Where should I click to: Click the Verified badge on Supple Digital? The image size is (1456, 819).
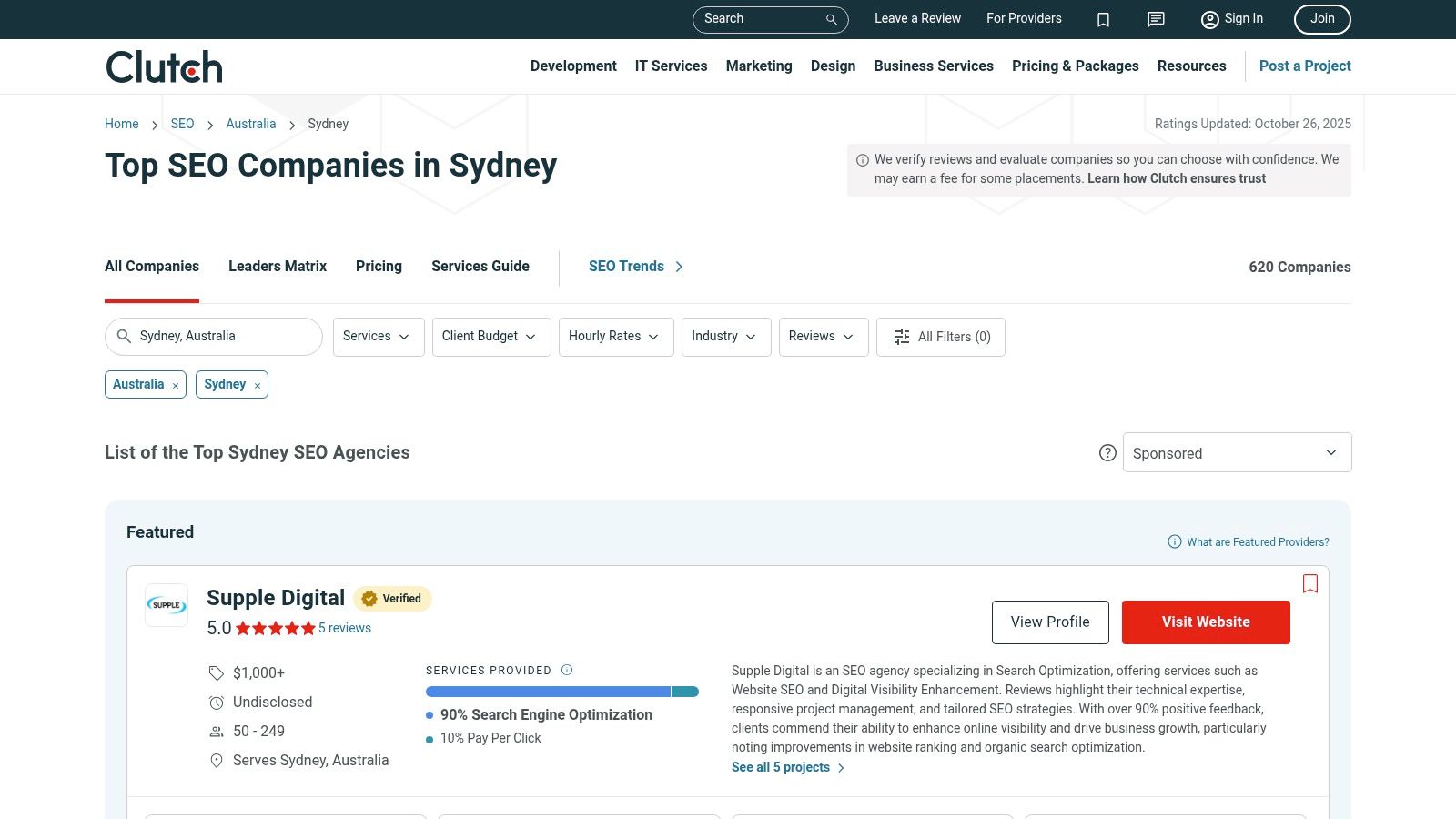[x=392, y=598]
